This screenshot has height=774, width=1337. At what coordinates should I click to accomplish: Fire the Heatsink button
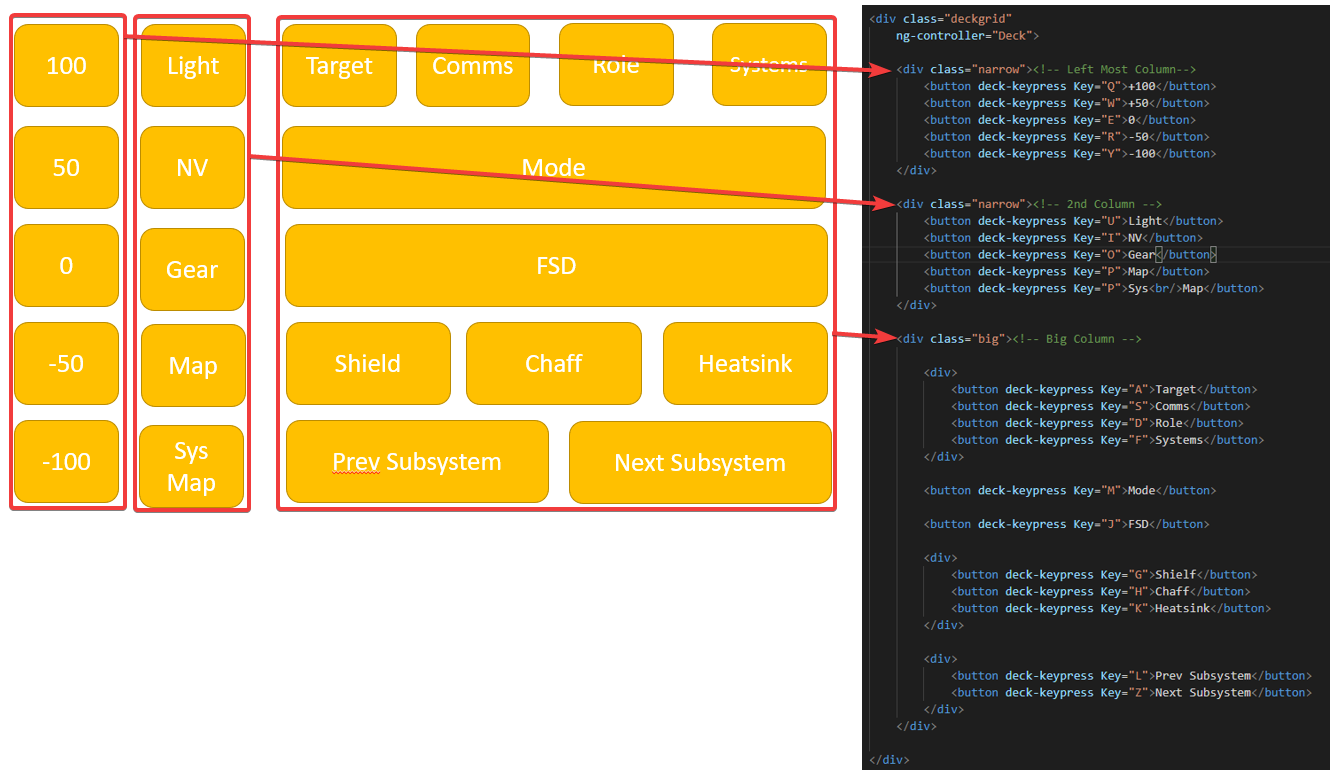(745, 363)
